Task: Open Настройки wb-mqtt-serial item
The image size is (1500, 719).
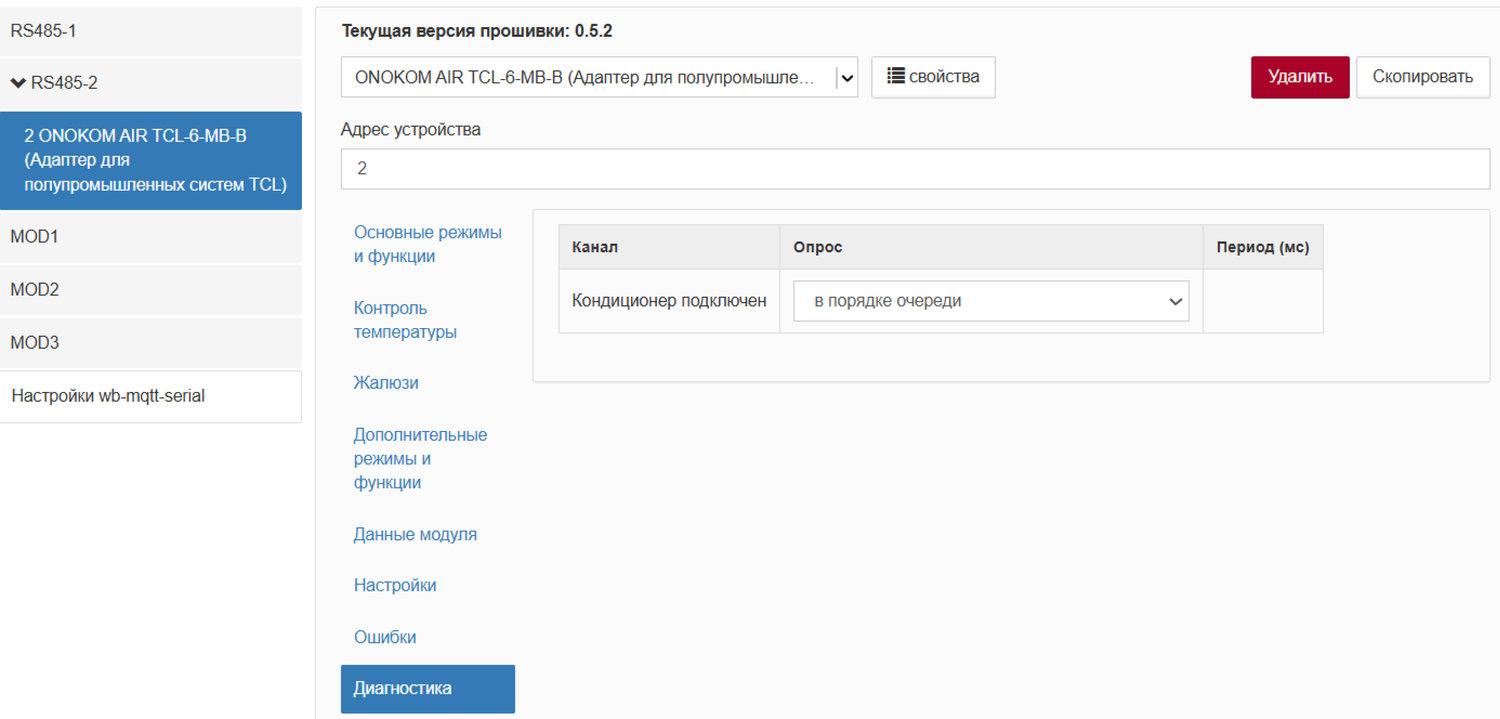Action: pos(150,396)
